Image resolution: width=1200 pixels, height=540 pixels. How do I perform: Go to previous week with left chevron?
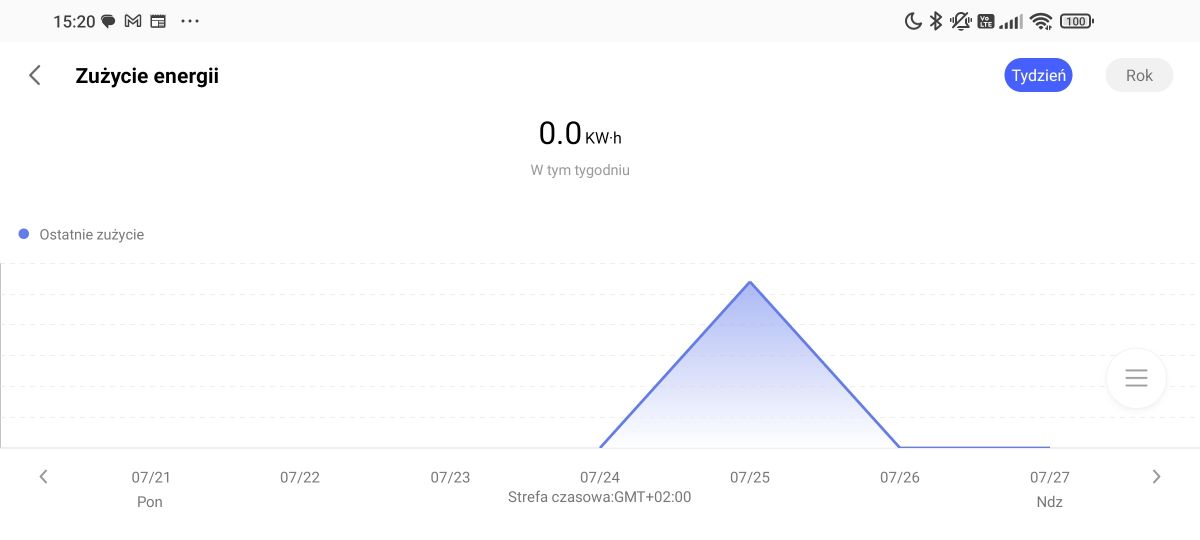(43, 477)
